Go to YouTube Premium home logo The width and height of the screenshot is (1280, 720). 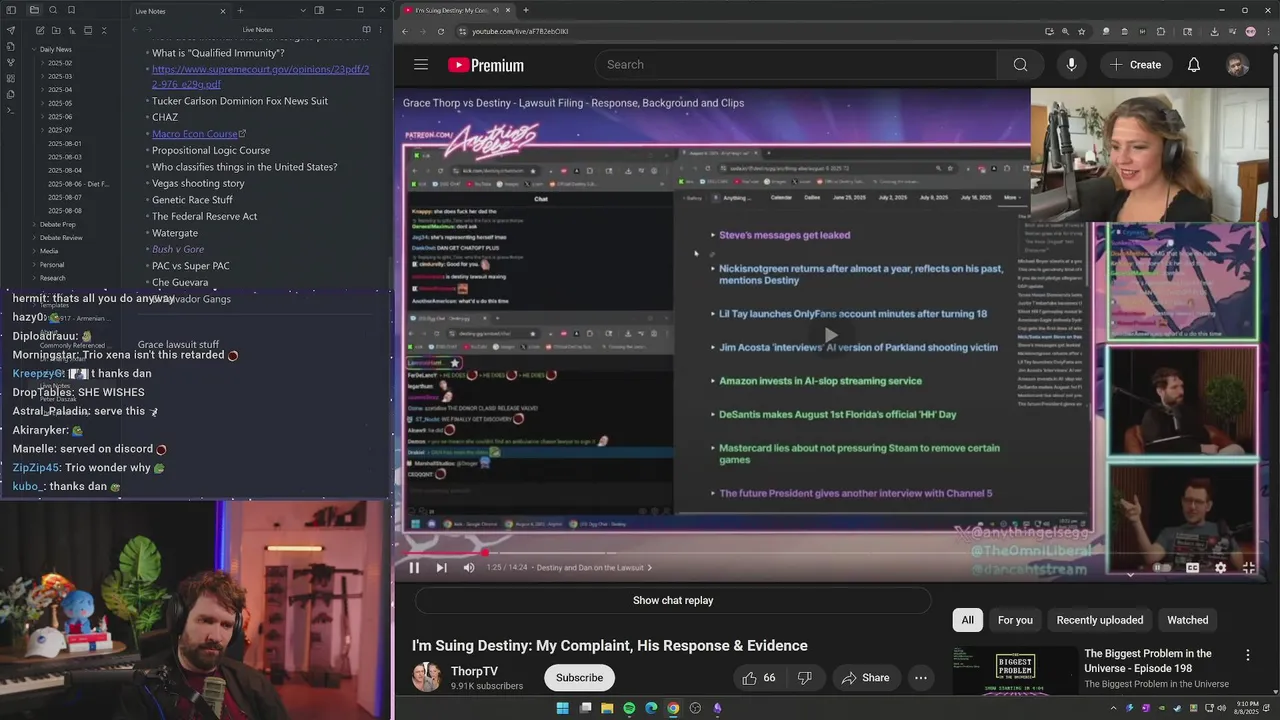click(x=486, y=65)
